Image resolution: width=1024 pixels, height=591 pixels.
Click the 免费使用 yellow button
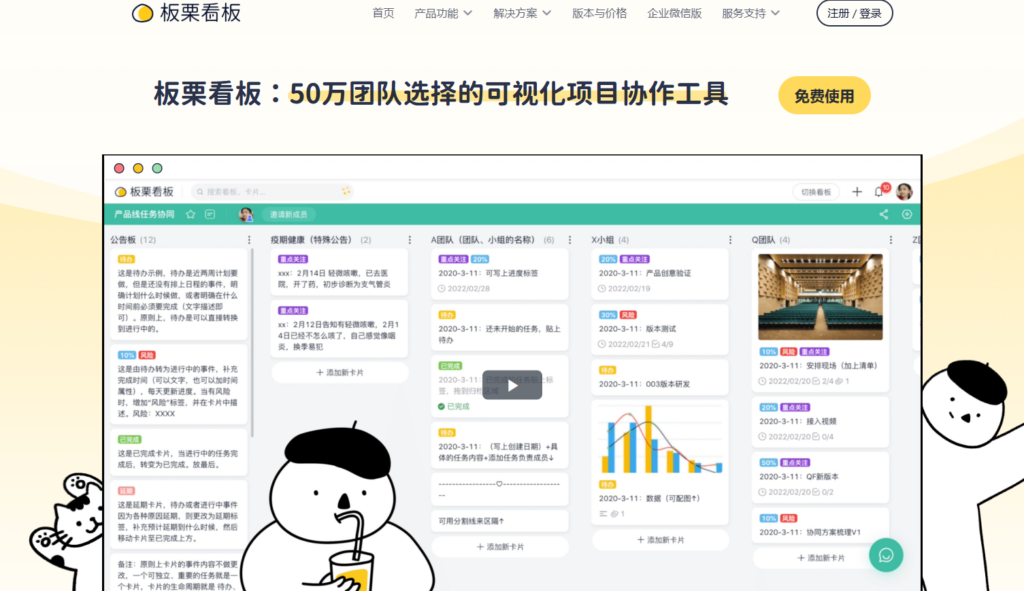click(x=824, y=95)
